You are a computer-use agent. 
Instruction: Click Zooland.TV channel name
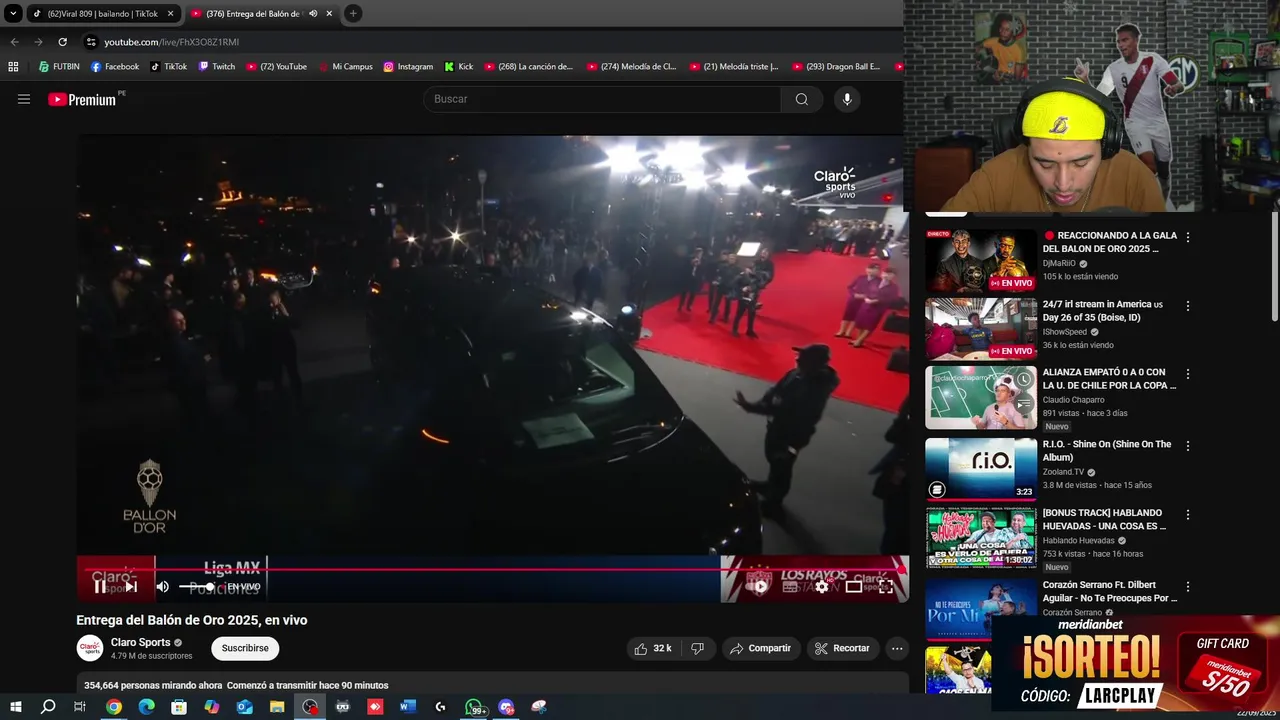[1063, 472]
